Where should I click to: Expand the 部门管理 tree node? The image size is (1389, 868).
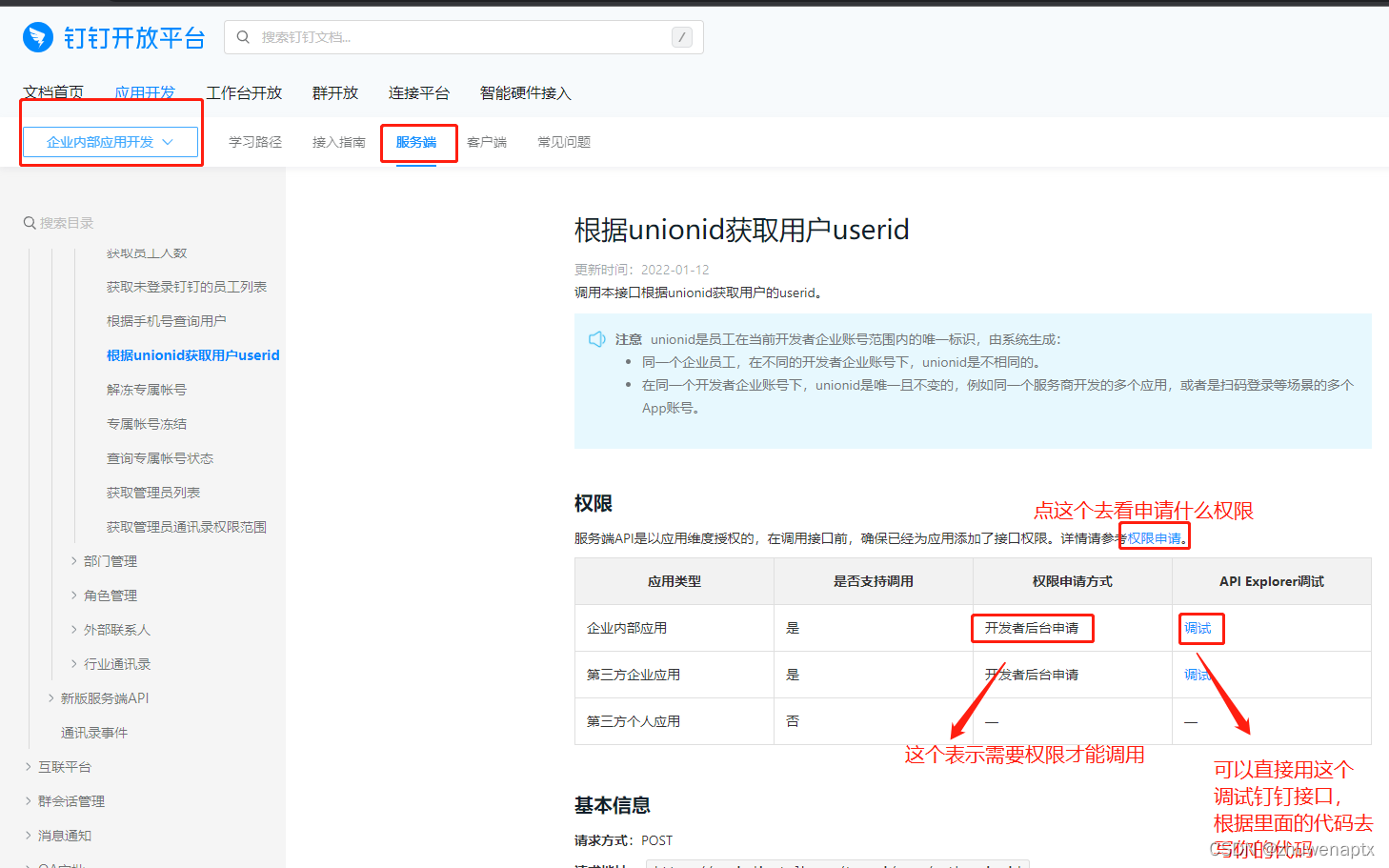pyautogui.click(x=74, y=561)
